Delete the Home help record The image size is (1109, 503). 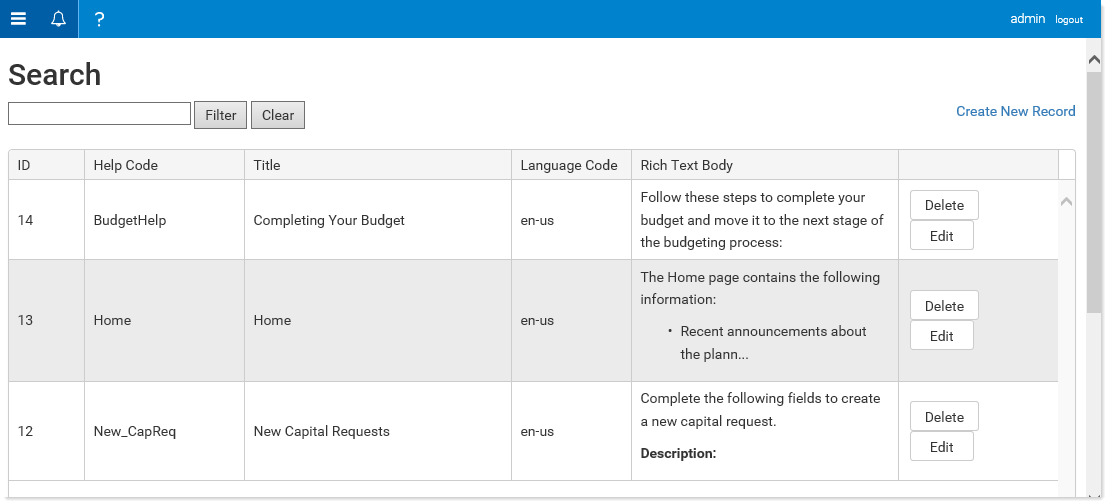click(944, 306)
